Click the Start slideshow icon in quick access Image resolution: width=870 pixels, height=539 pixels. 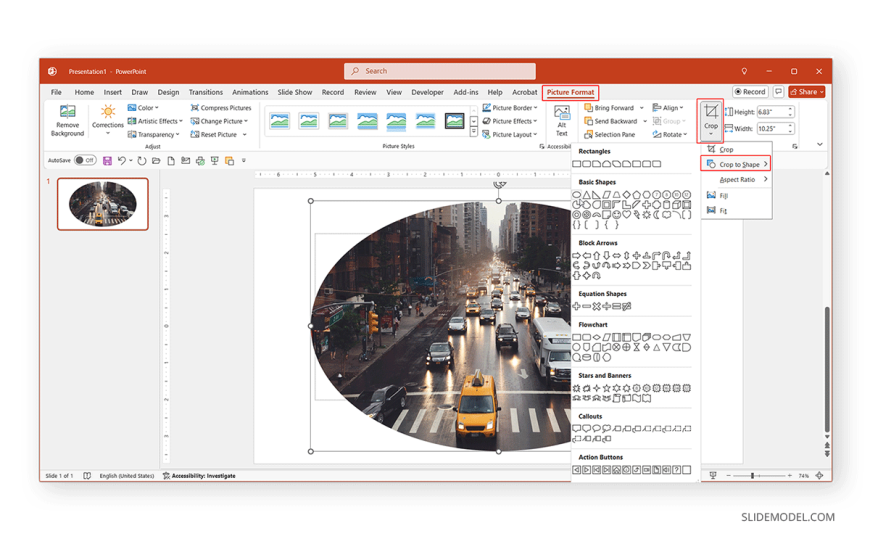click(x=215, y=161)
